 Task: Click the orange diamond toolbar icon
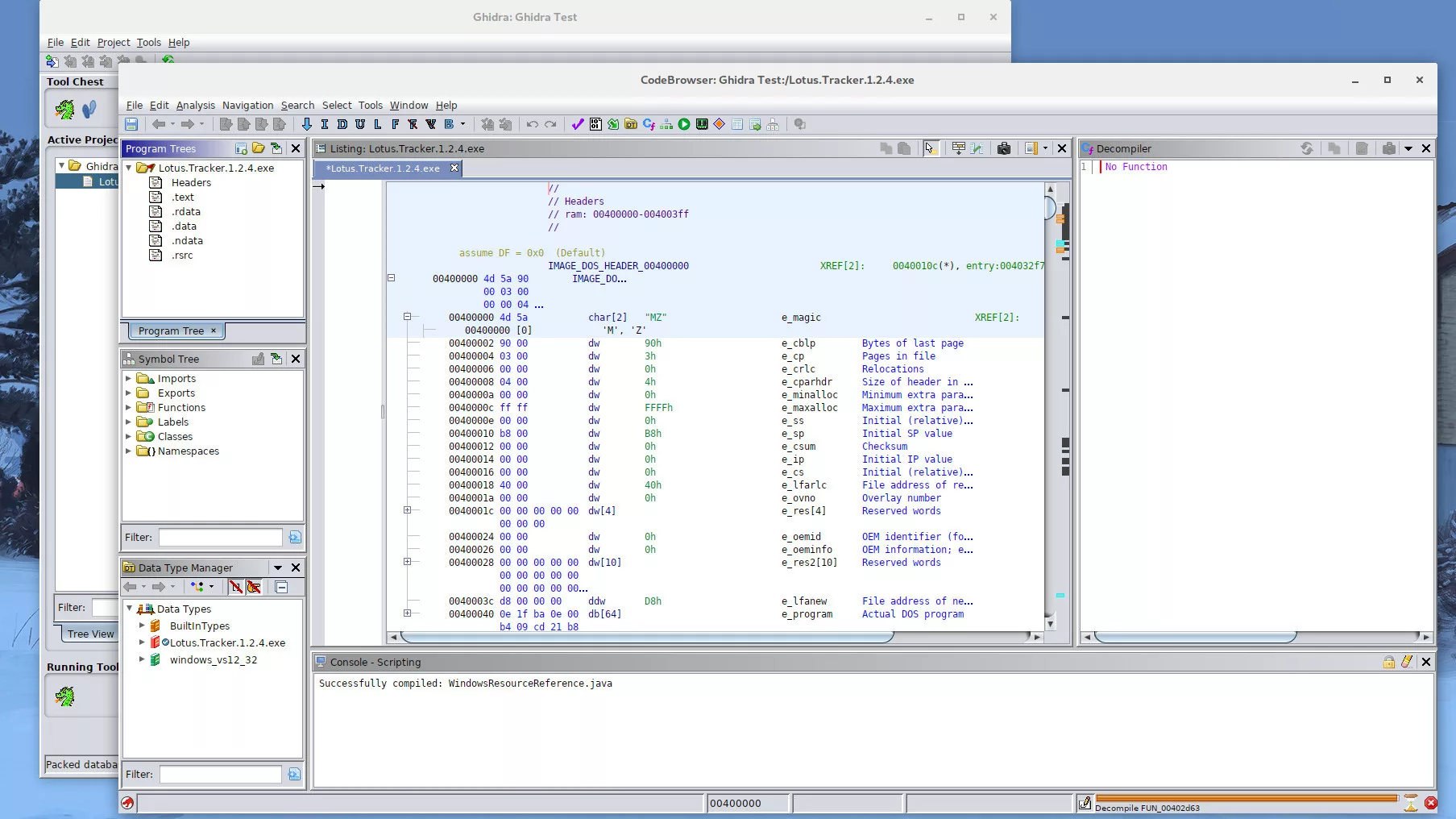point(720,124)
